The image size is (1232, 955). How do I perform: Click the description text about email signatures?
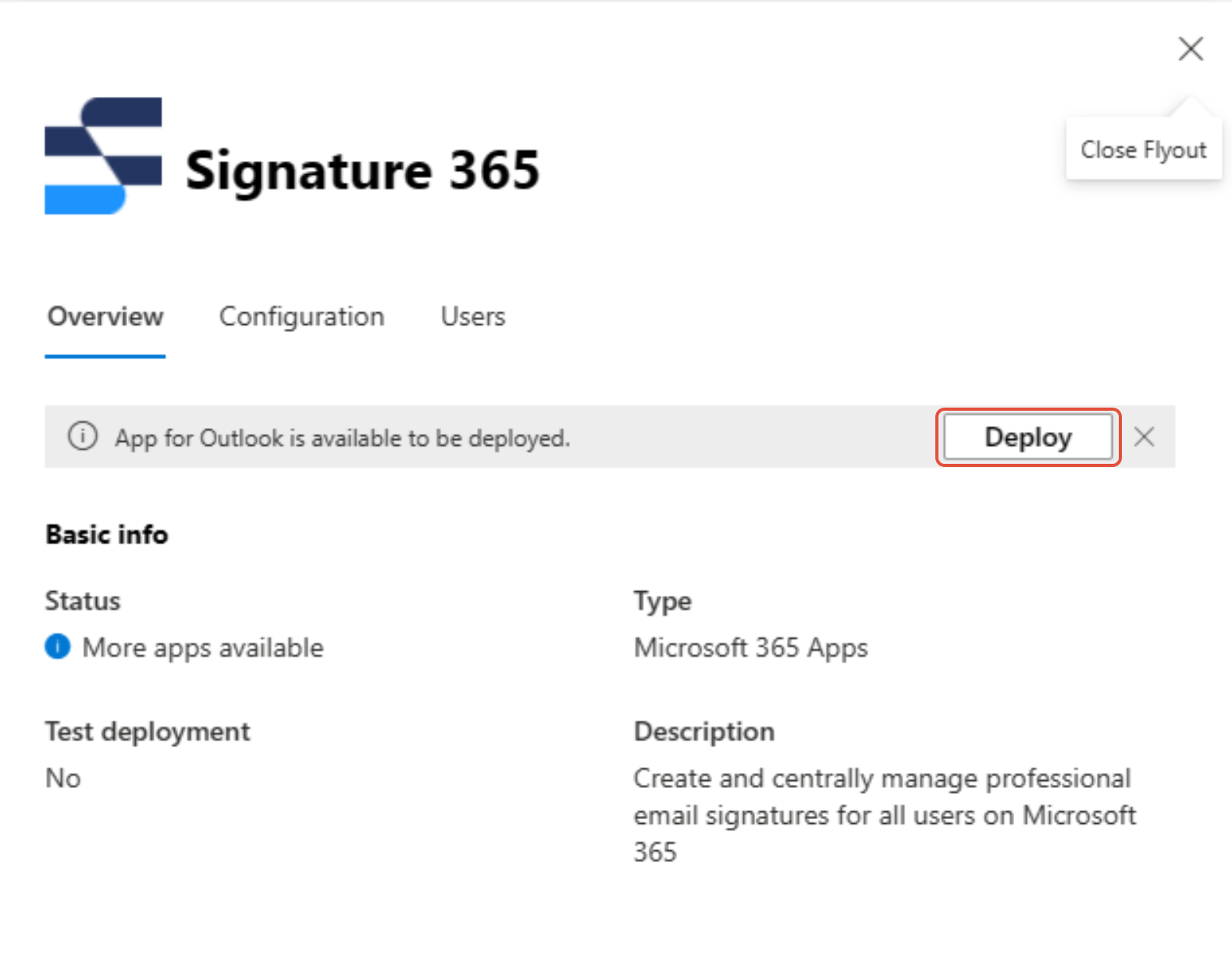pos(885,815)
